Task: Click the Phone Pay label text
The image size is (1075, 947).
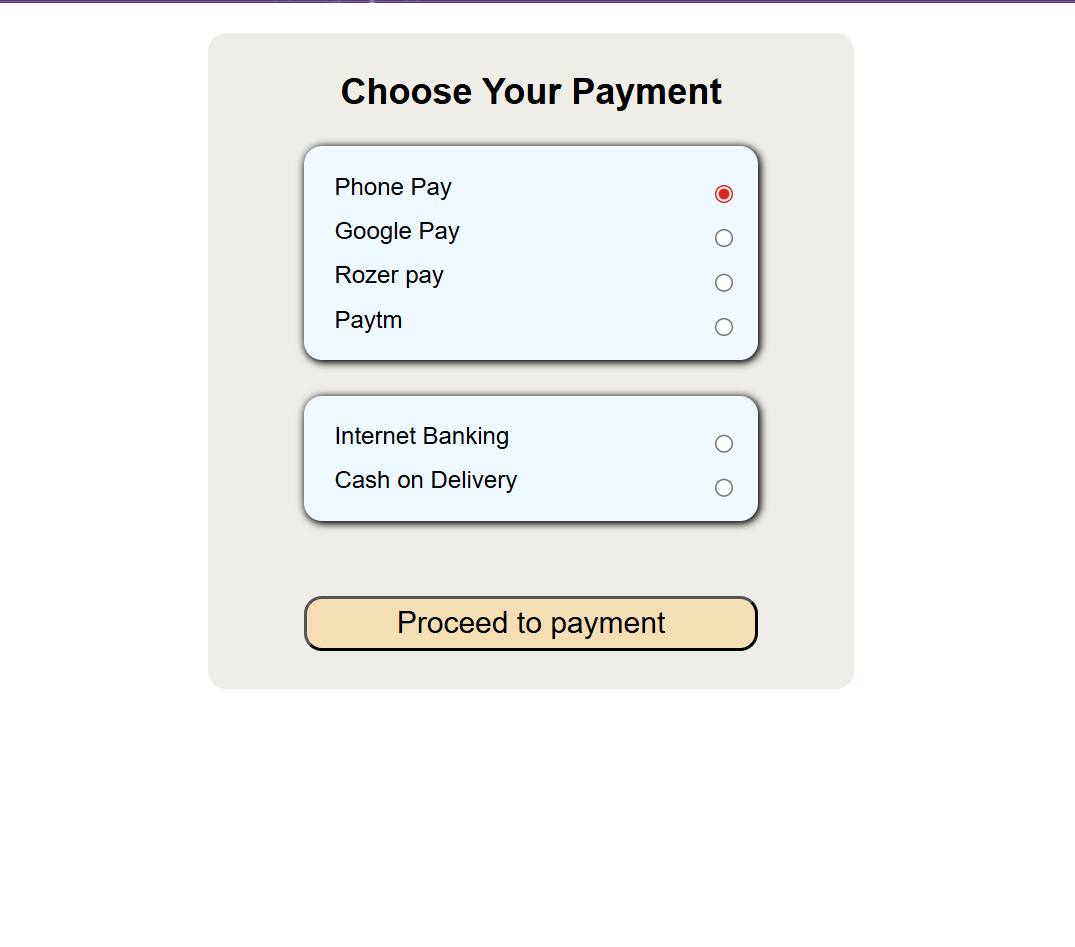Action: click(393, 187)
